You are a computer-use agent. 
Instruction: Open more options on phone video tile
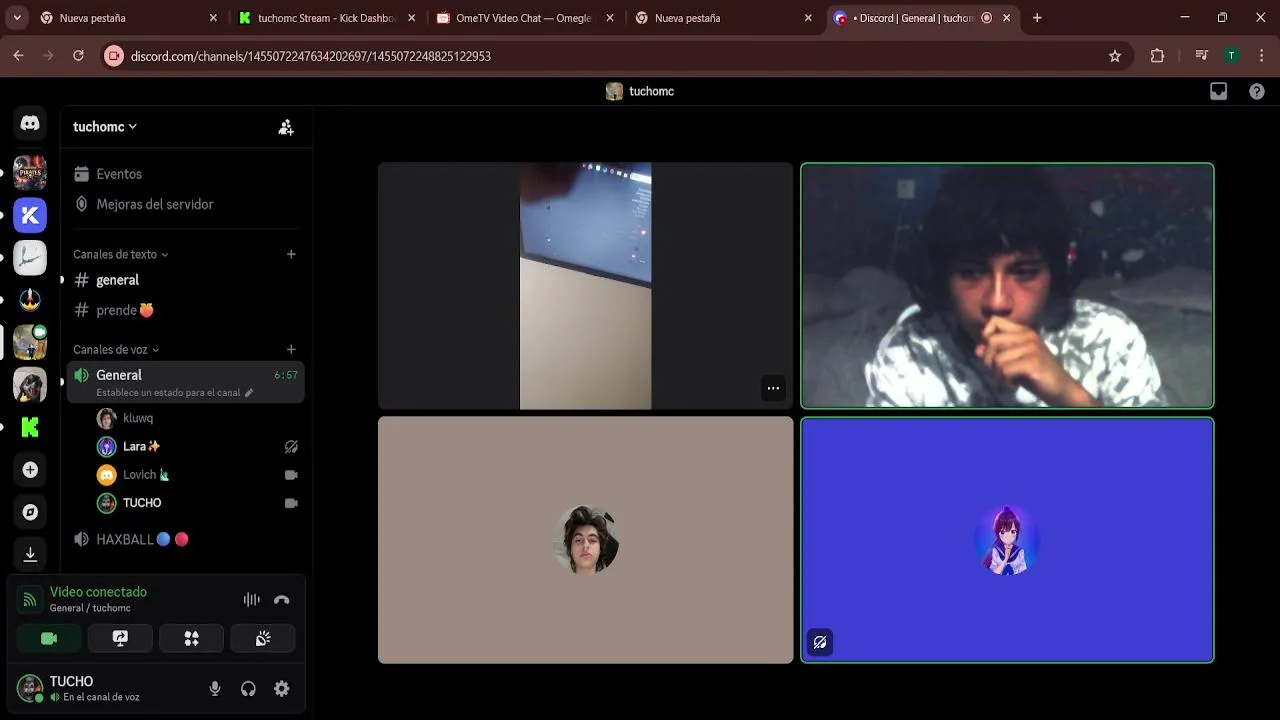point(773,388)
